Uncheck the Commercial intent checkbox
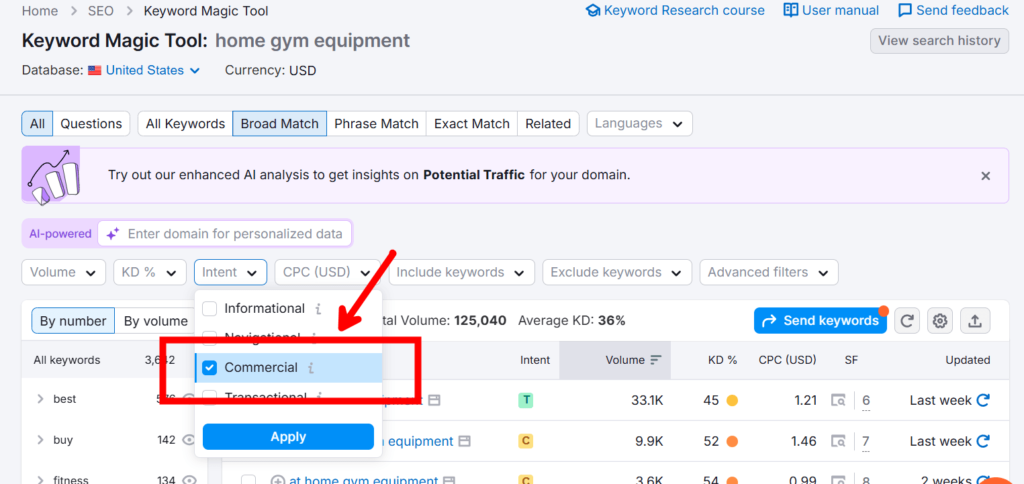 (x=210, y=368)
